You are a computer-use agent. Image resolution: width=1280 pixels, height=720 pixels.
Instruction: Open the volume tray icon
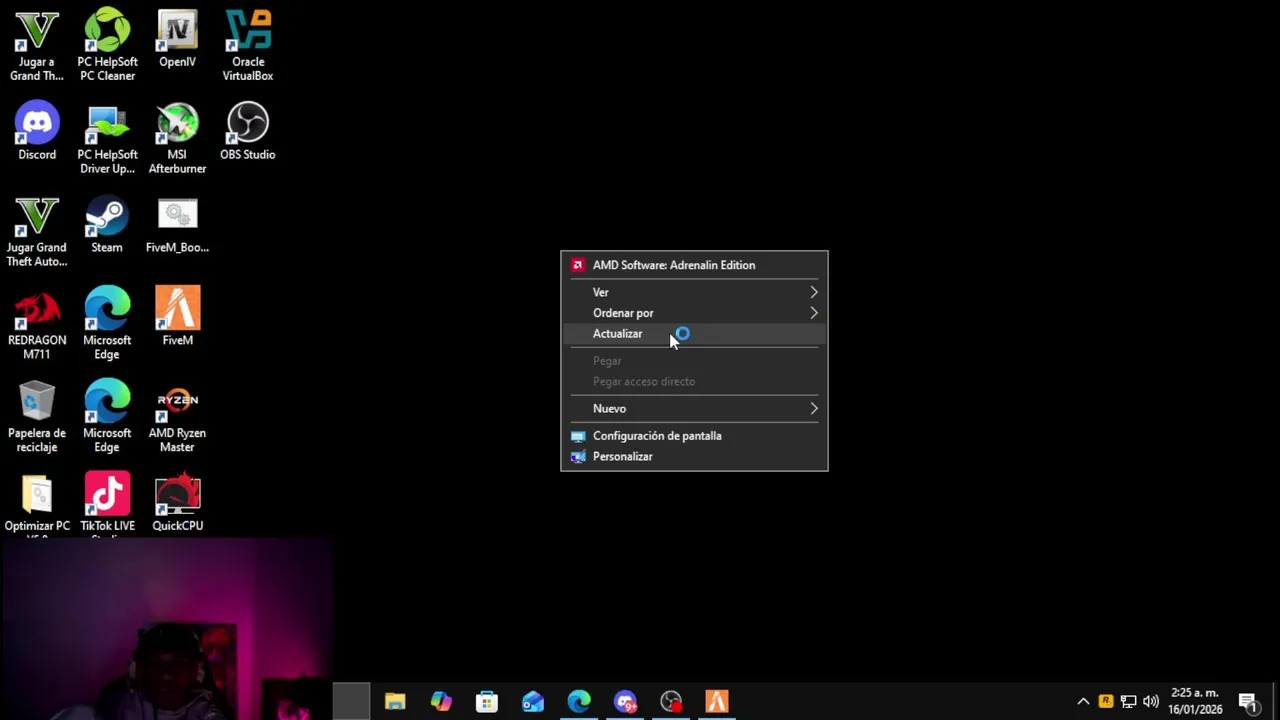tap(1151, 701)
